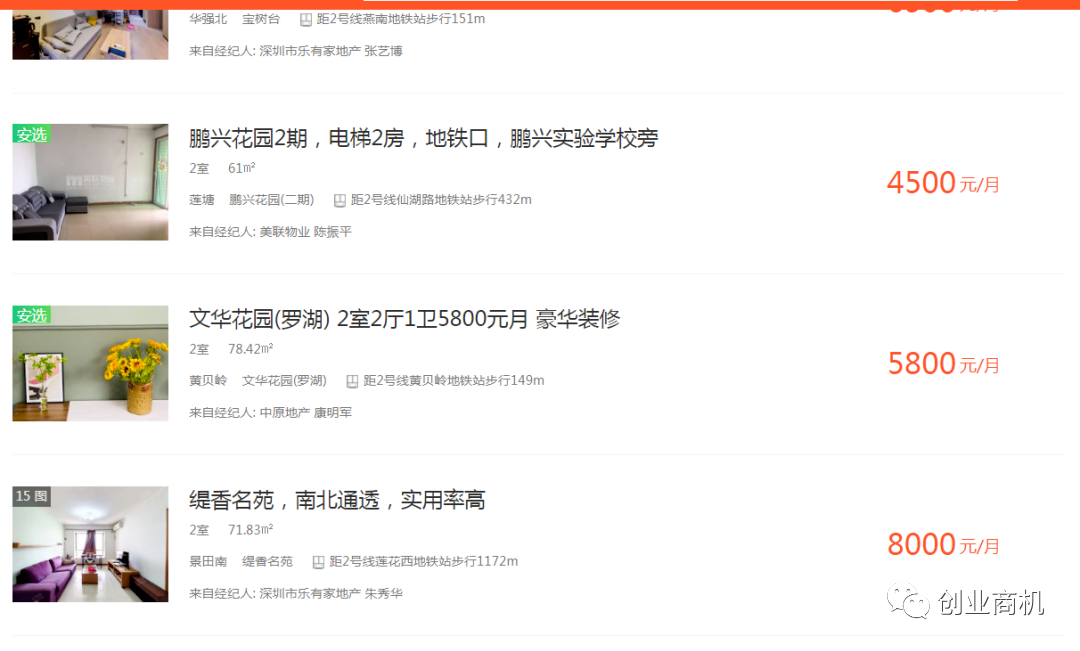Open the 鹏兴花园 living room thumbnail

point(90,182)
